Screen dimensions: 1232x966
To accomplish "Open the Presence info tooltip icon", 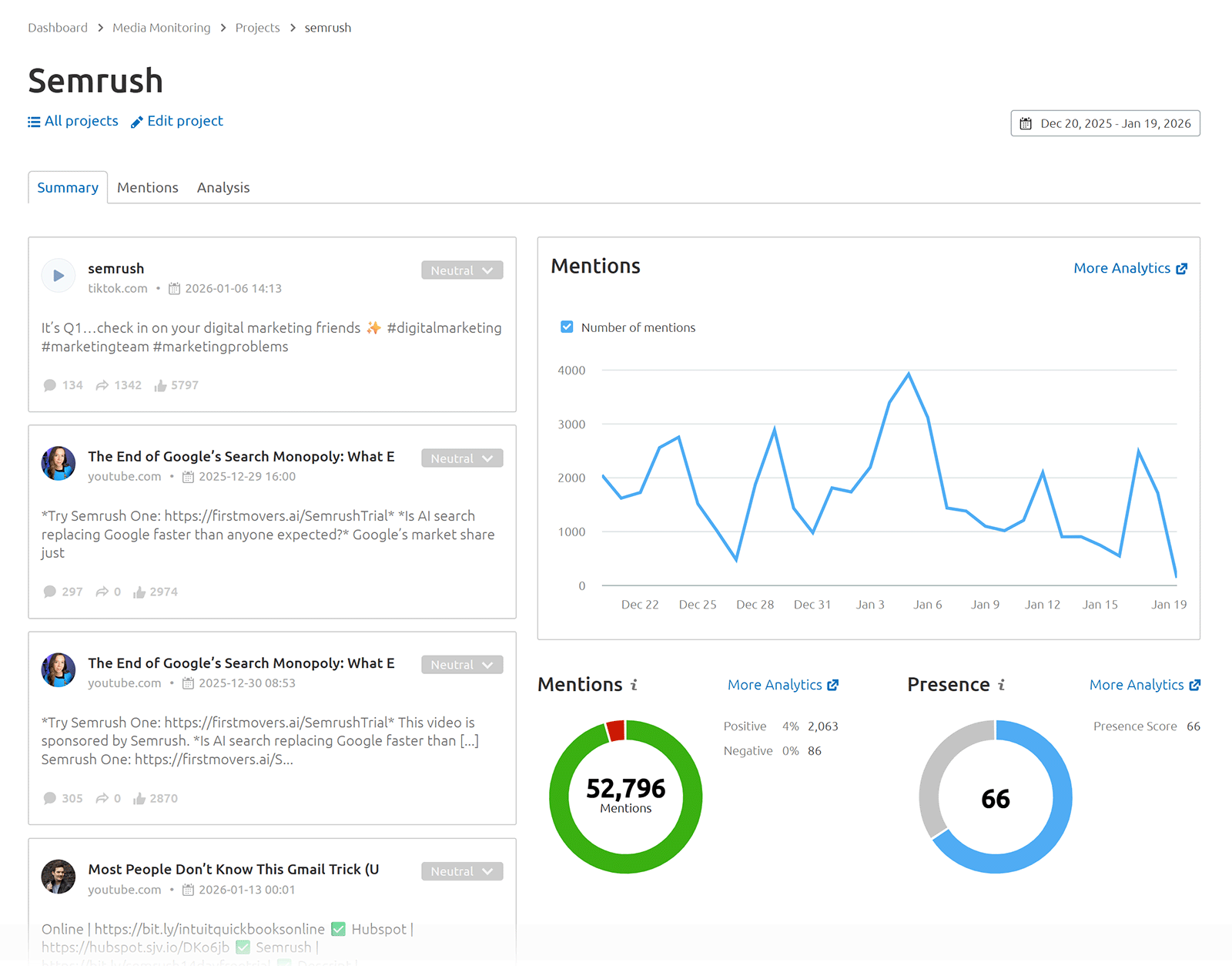I will pyautogui.click(x=1002, y=684).
